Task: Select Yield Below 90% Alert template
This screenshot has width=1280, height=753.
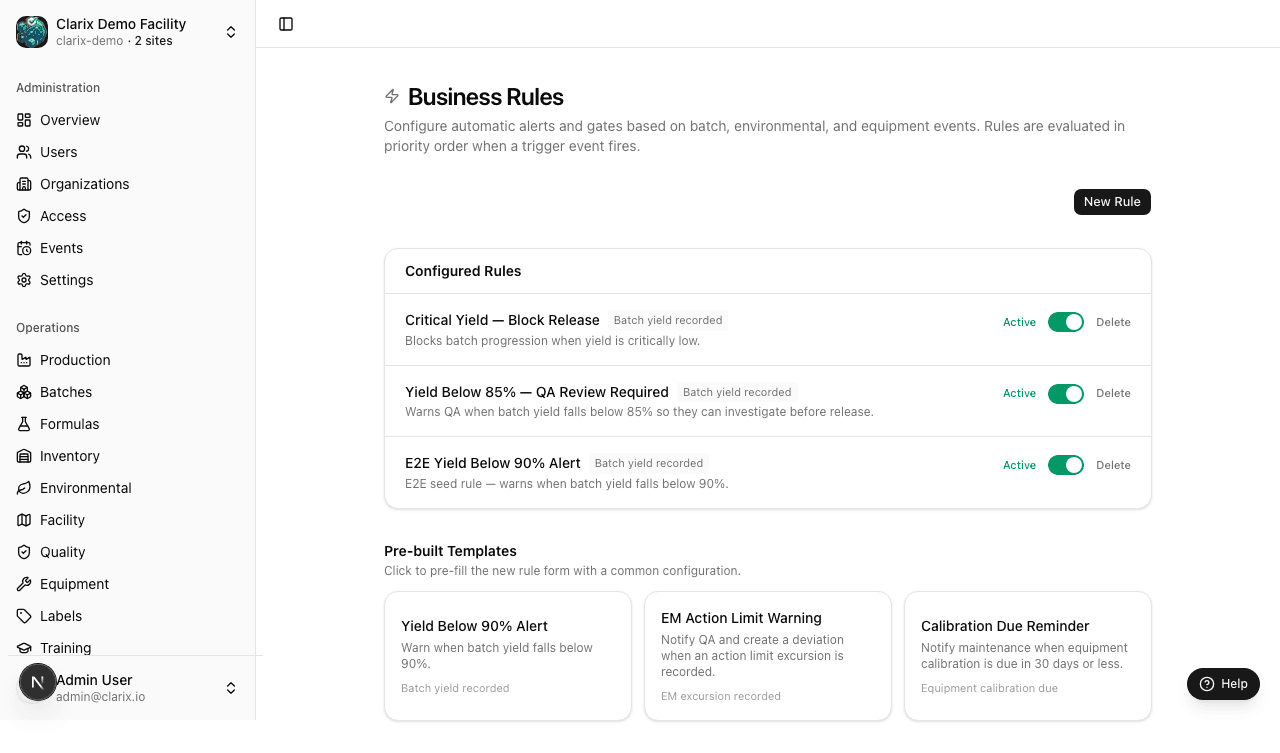Action: [x=508, y=656]
